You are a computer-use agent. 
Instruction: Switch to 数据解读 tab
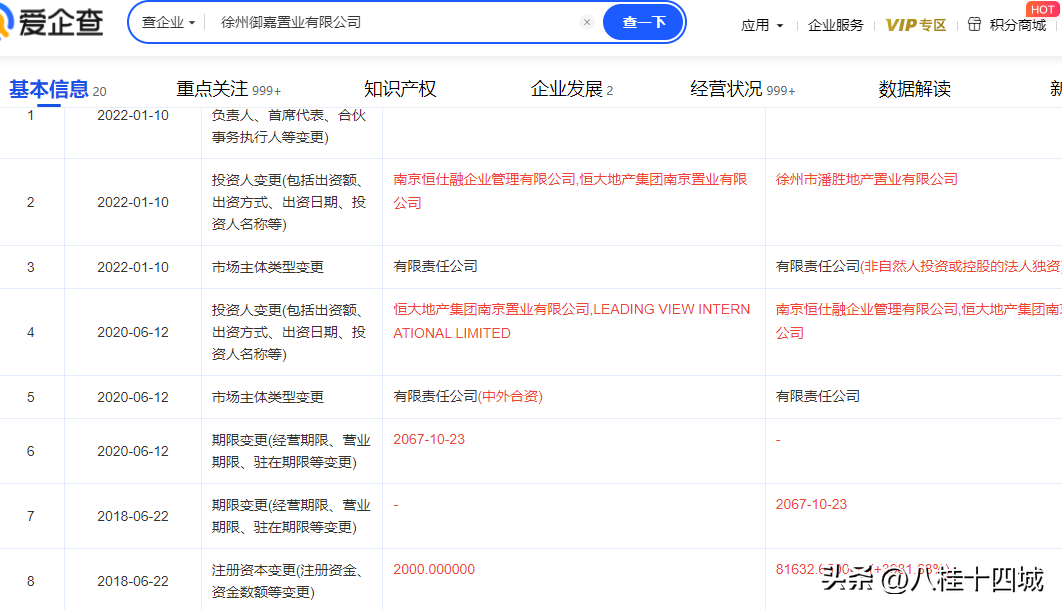click(914, 89)
